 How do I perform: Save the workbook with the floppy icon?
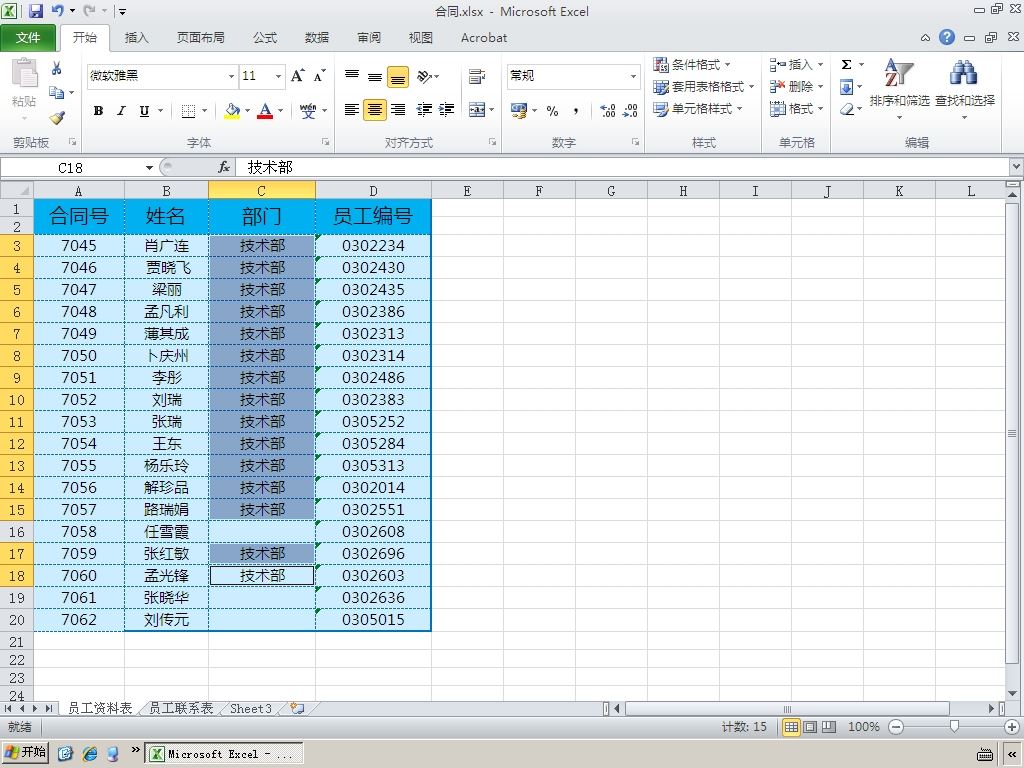35,10
